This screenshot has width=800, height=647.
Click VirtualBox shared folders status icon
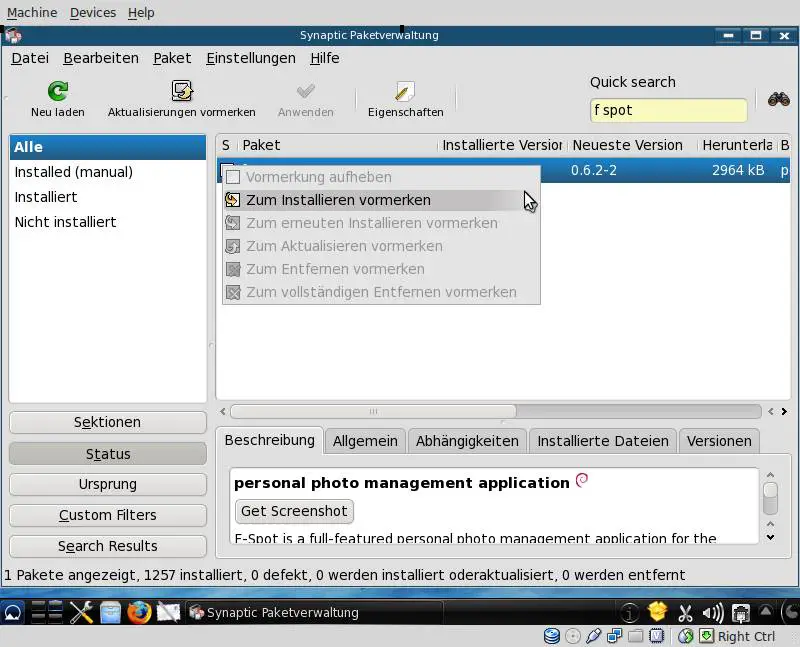pos(635,636)
